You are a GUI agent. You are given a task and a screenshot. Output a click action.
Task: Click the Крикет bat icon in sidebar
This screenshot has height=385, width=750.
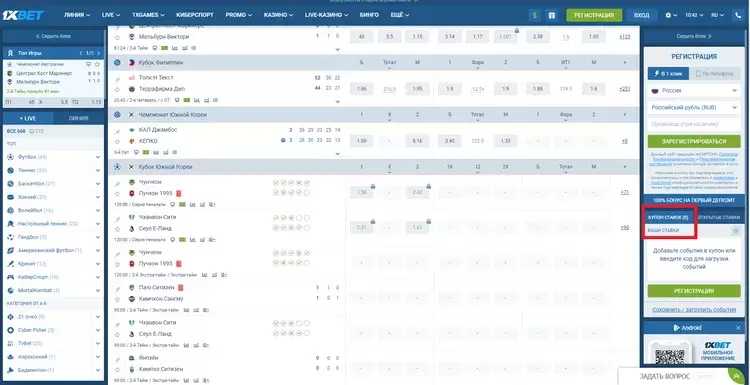11,264
